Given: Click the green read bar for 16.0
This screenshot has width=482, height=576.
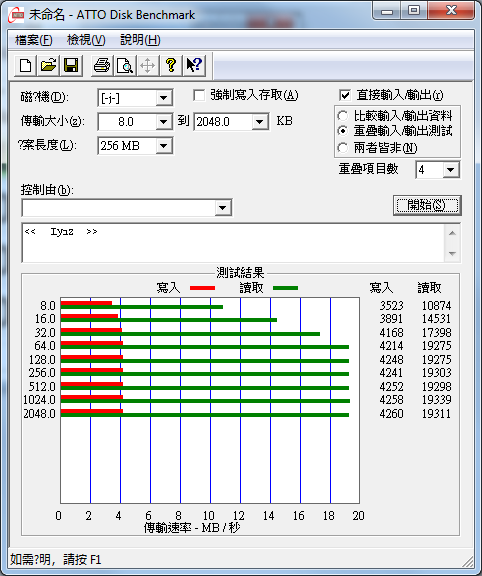Looking at the screenshot, I should pos(169,320).
